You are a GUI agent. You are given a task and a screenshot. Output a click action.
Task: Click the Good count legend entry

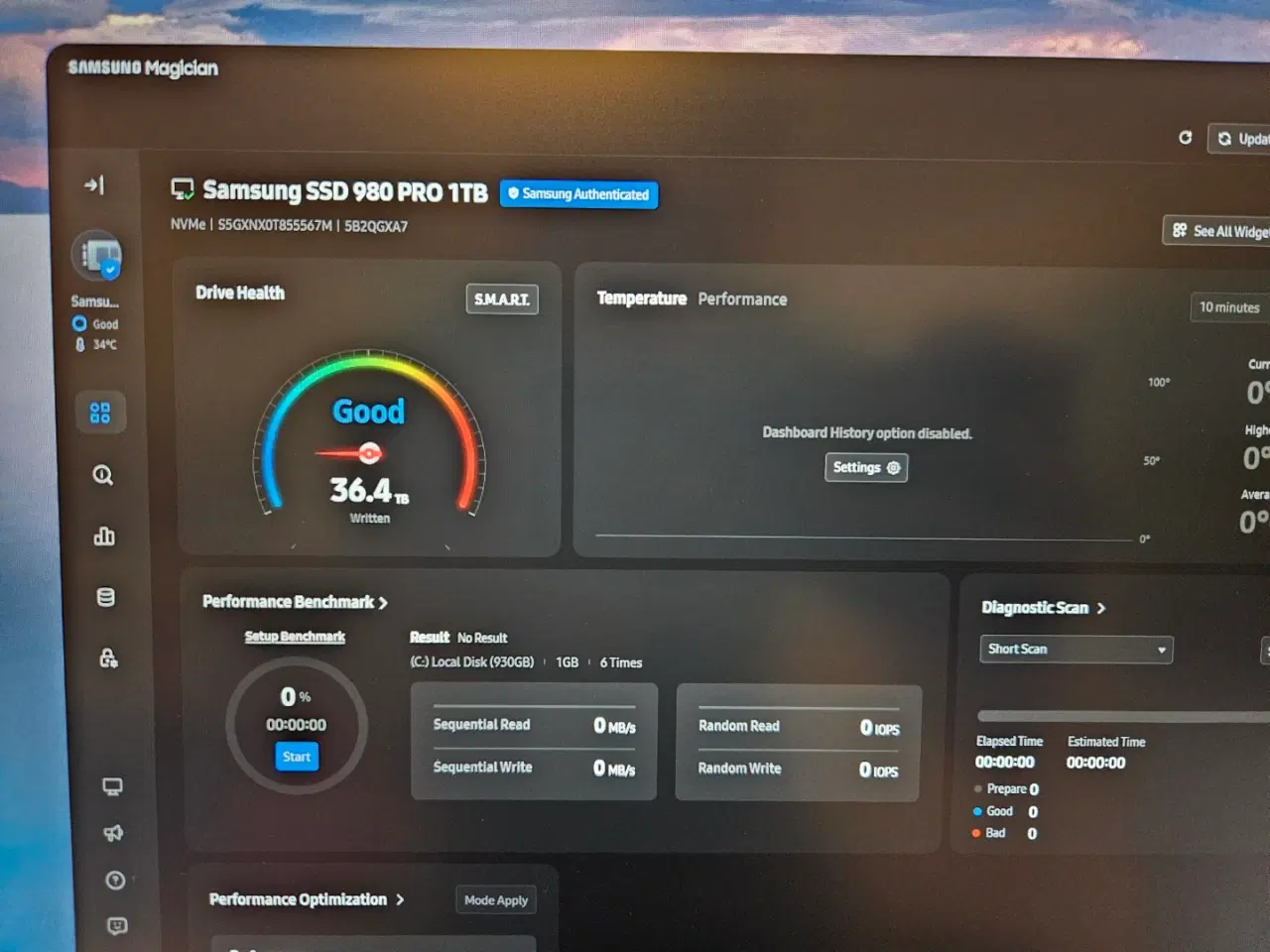pyautogui.click(x=1006, y=811)
